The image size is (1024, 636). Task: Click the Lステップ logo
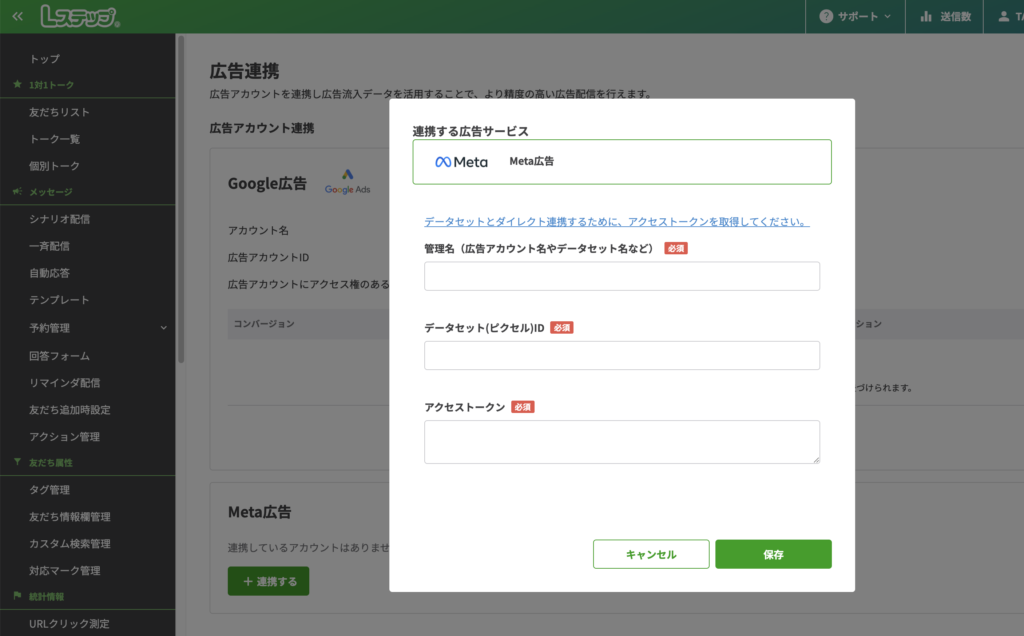click(x=80, y=16)
